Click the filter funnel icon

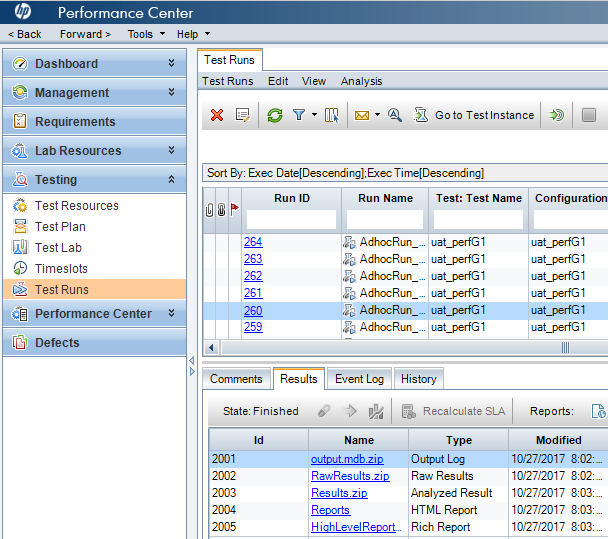coord(299,115)
